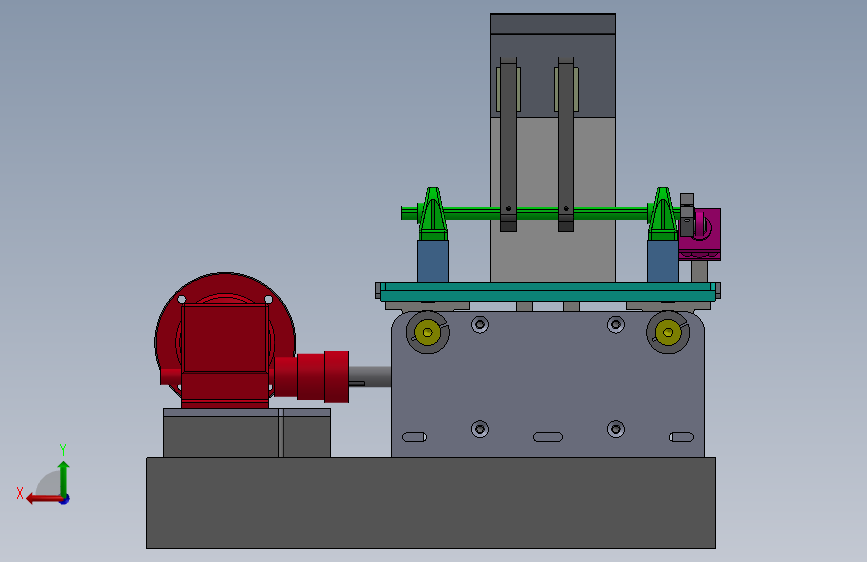Select the right yellow cam roller
The image size is (867, 562).
tap(668, 332)
